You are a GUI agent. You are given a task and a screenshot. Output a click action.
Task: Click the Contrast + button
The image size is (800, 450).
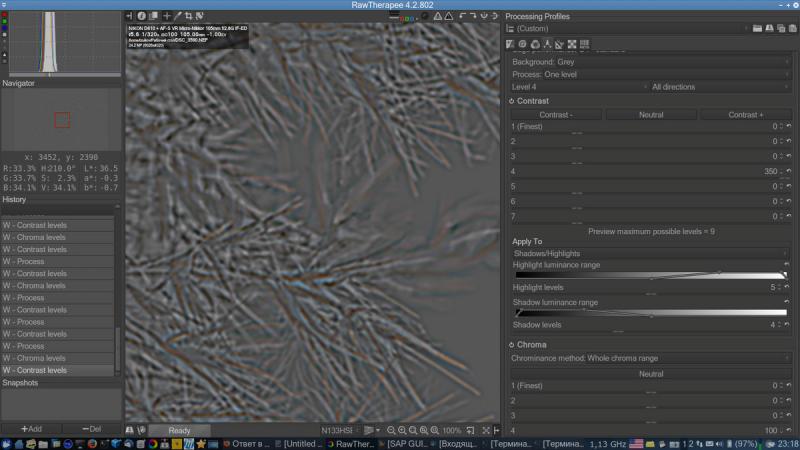(x=745, y=115)
